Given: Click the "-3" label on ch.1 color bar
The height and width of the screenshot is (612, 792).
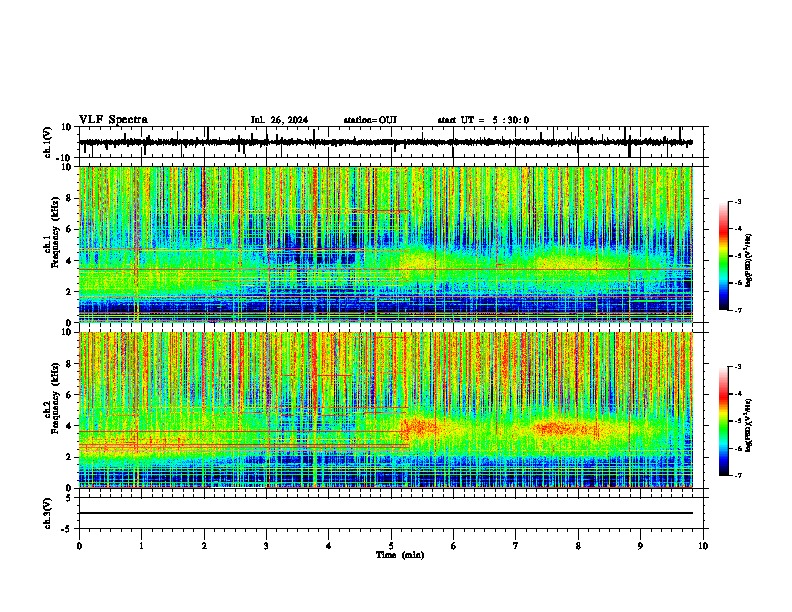Looking at the screenshot, I should pos(738,201).
